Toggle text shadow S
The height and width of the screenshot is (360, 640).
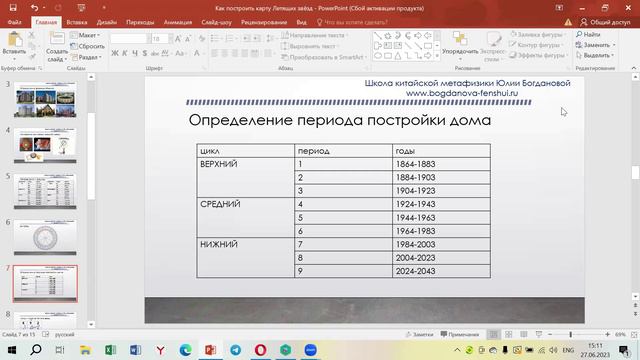(144, 53)
